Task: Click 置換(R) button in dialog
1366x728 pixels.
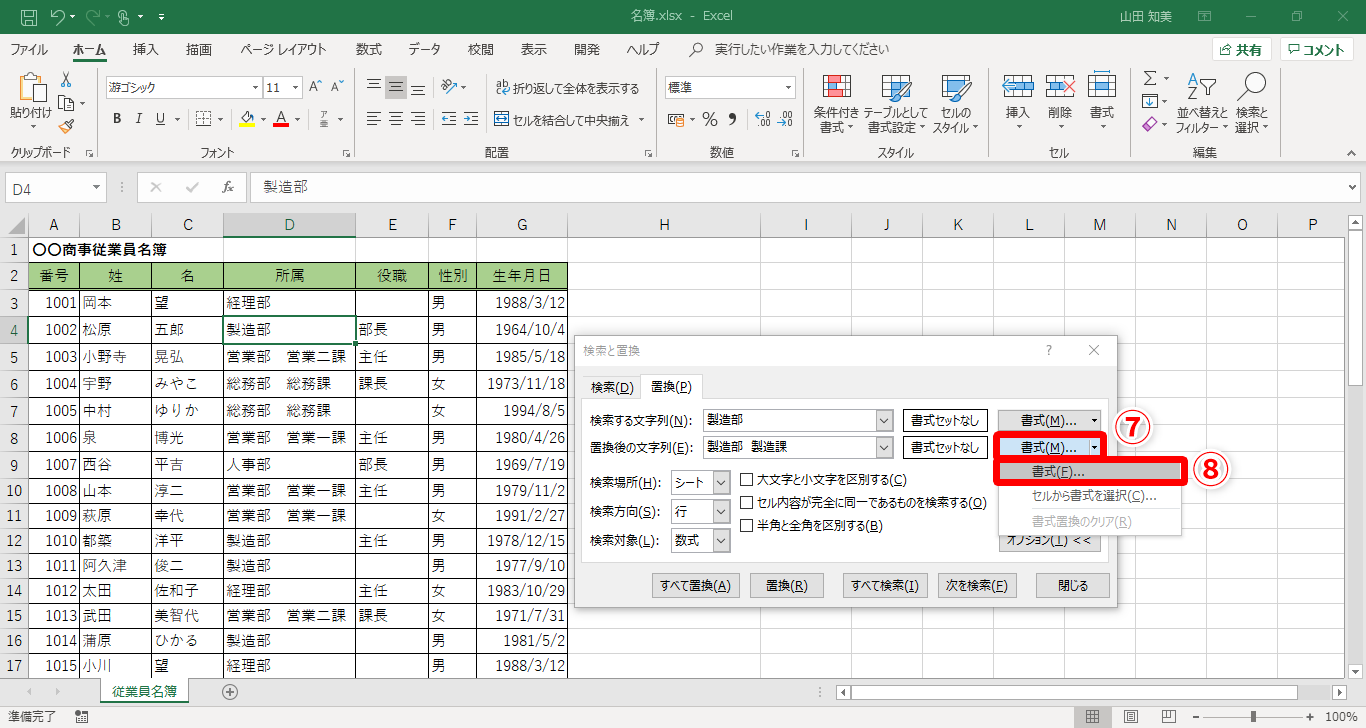Action: point(786,585)
